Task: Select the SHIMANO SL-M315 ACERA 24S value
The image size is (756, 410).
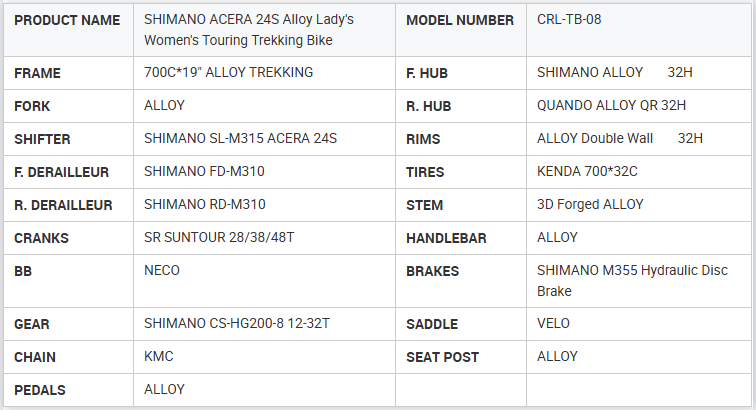Action: click(x=240, y=138)
